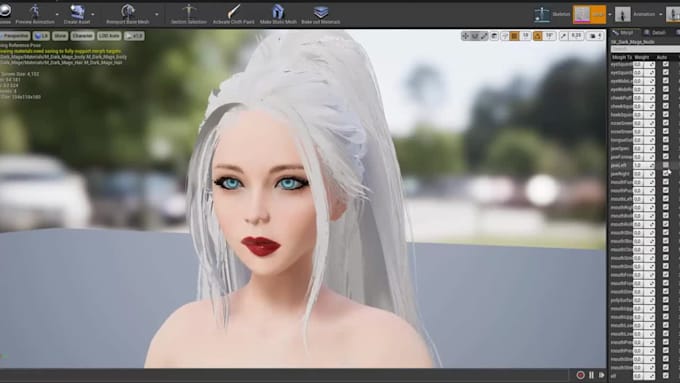Viewport: 680px width, 383px height.
Task: Click the surface snapping icon
Action: 505,36
